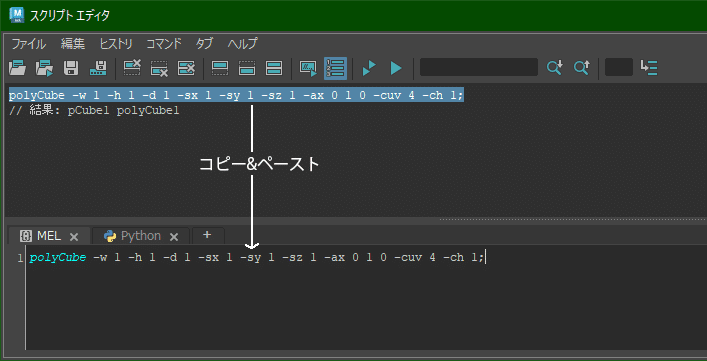Screen dimensions: 707x361
Task: Click the Source Script icon
Action: tap(44, 68)
